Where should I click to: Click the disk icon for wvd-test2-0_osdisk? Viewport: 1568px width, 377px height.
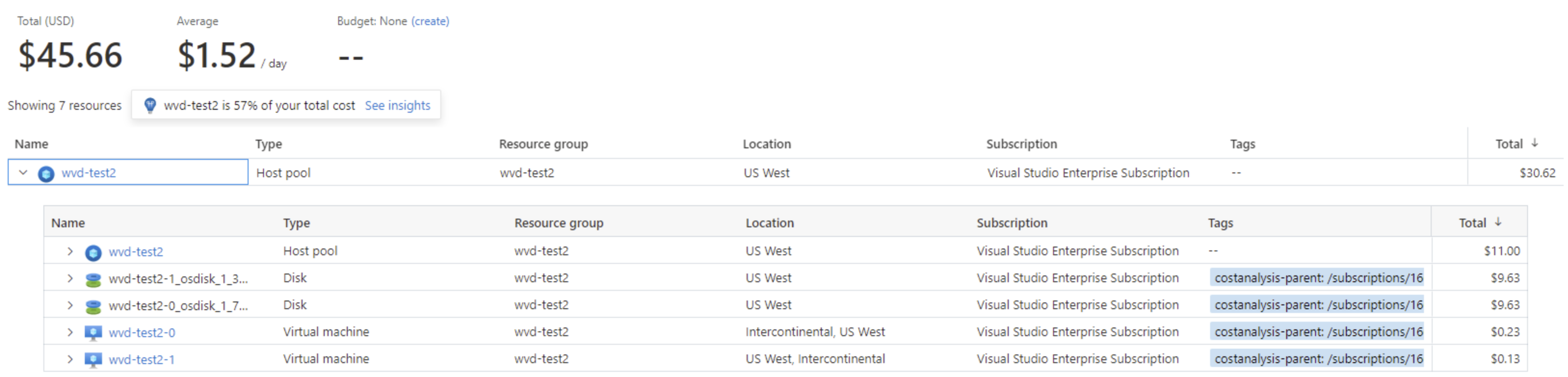coord(93,306)
